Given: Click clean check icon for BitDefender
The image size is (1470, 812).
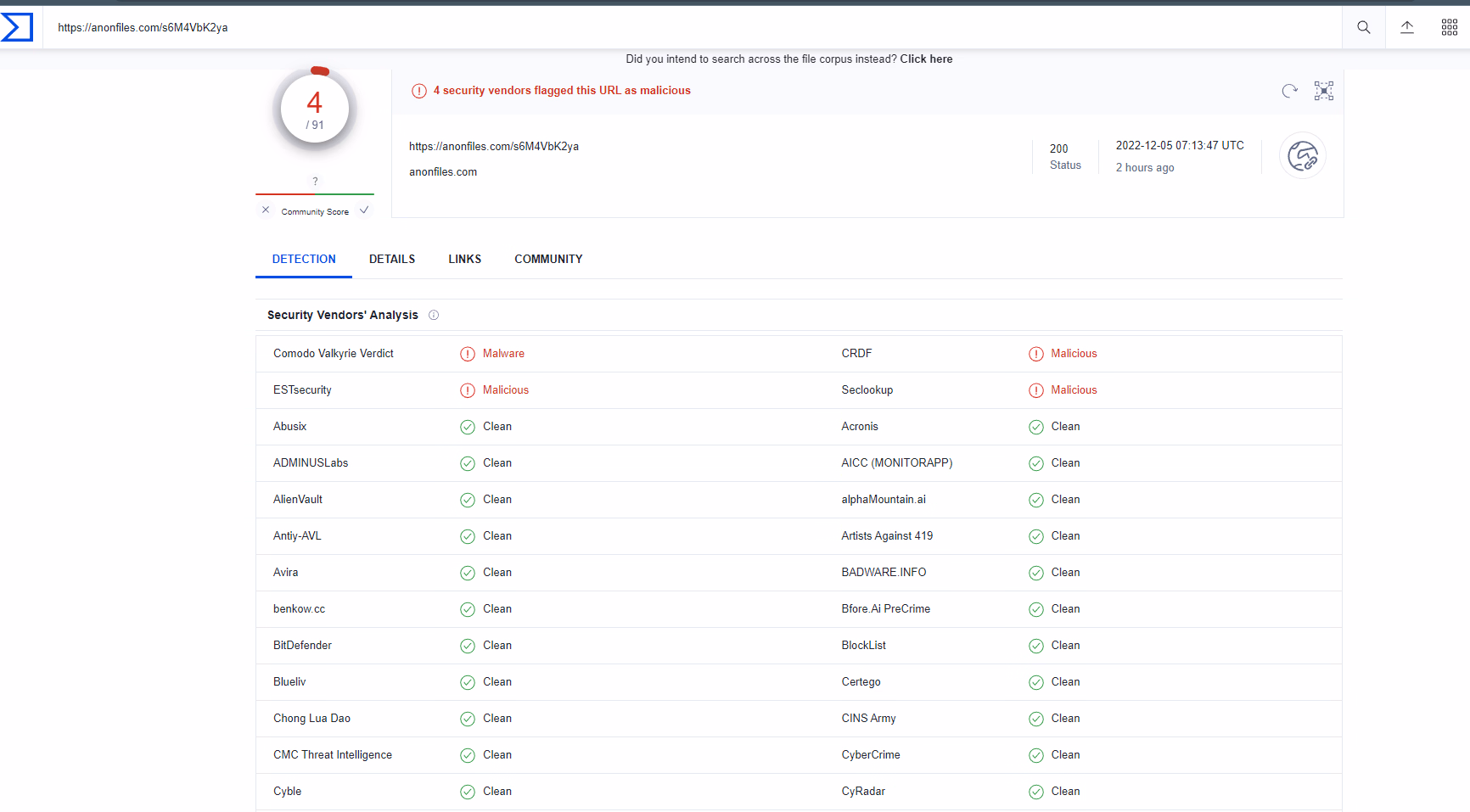Looking at the screenshot, I should pos(468,646).
